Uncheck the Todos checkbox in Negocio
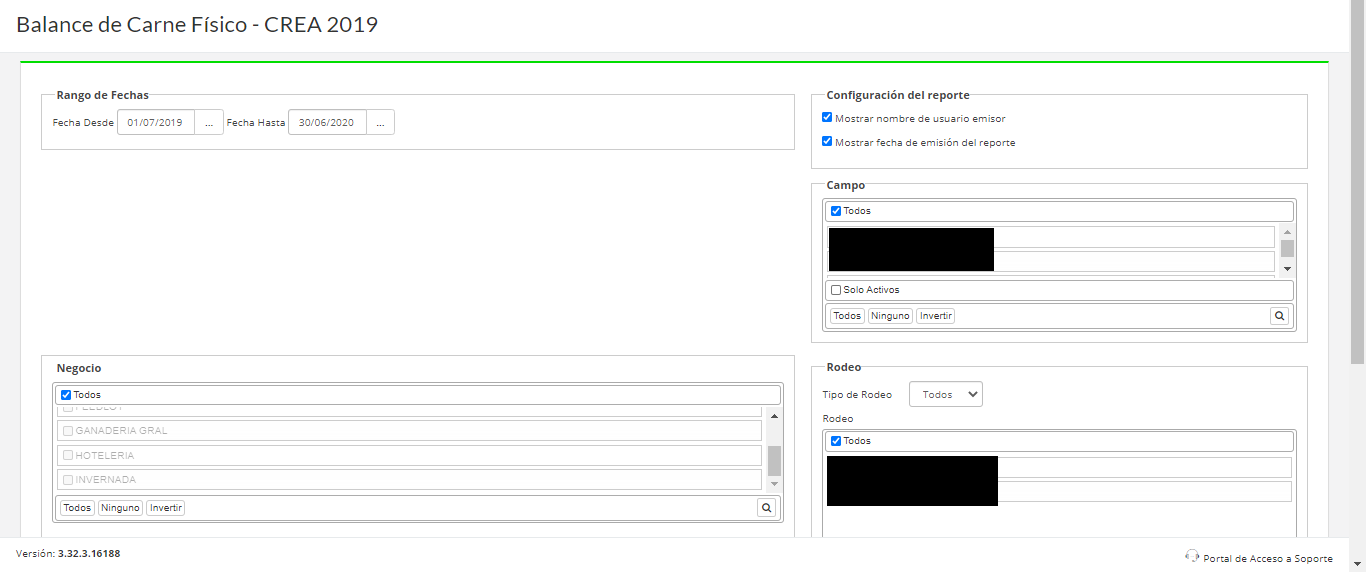The image size is (1366, 572). click(x=66, y=395)
